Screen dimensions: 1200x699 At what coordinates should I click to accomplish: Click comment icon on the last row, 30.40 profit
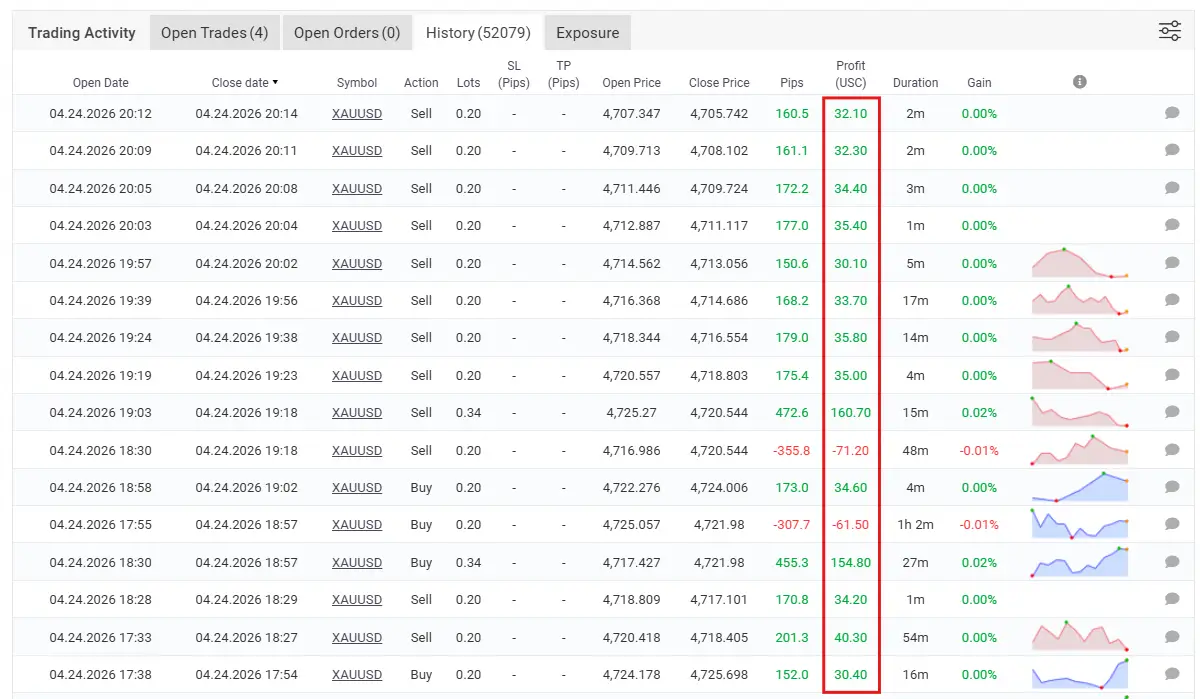[1172, 674]
